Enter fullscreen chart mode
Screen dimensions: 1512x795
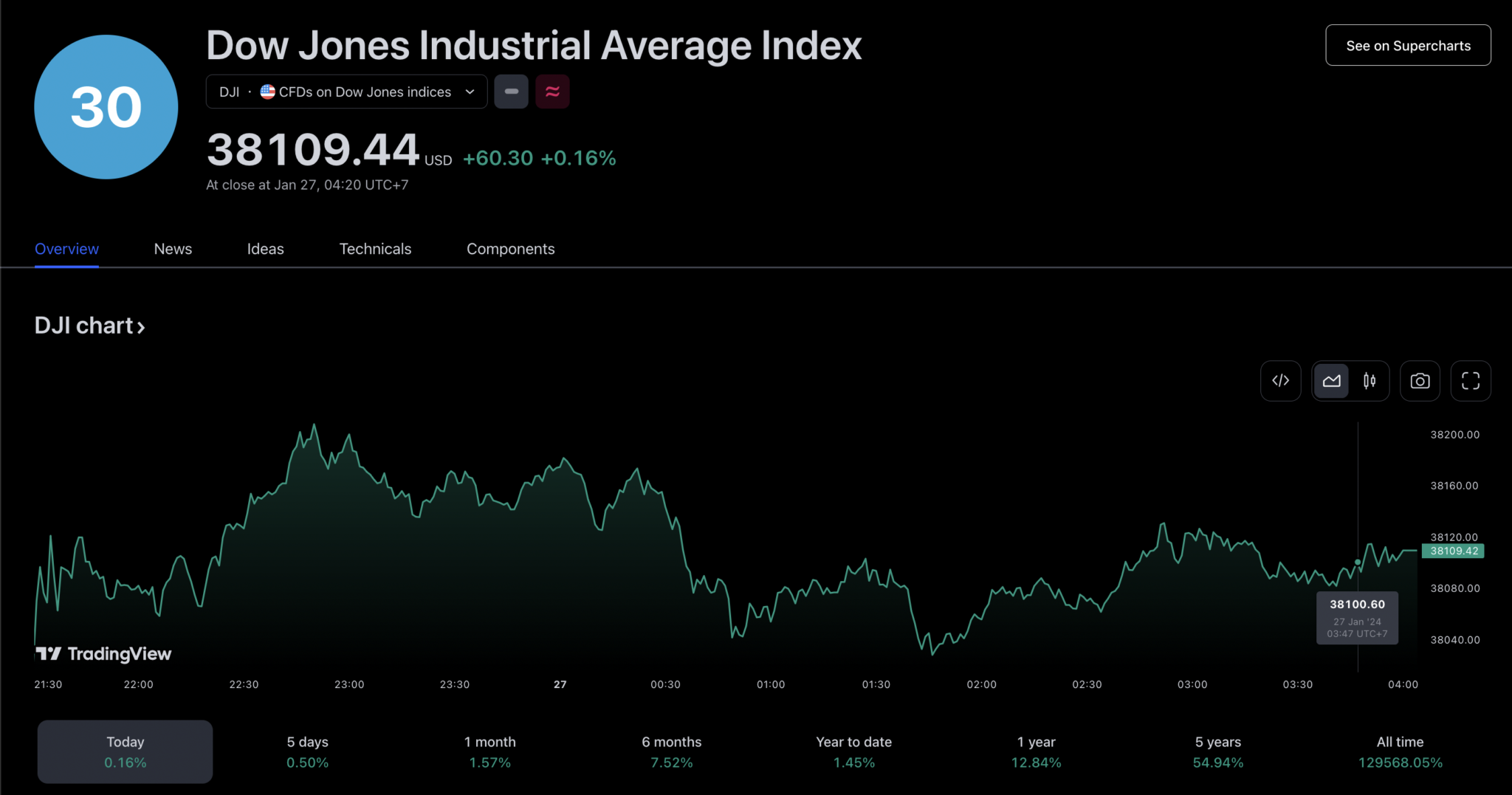[x=1470, y=381]
